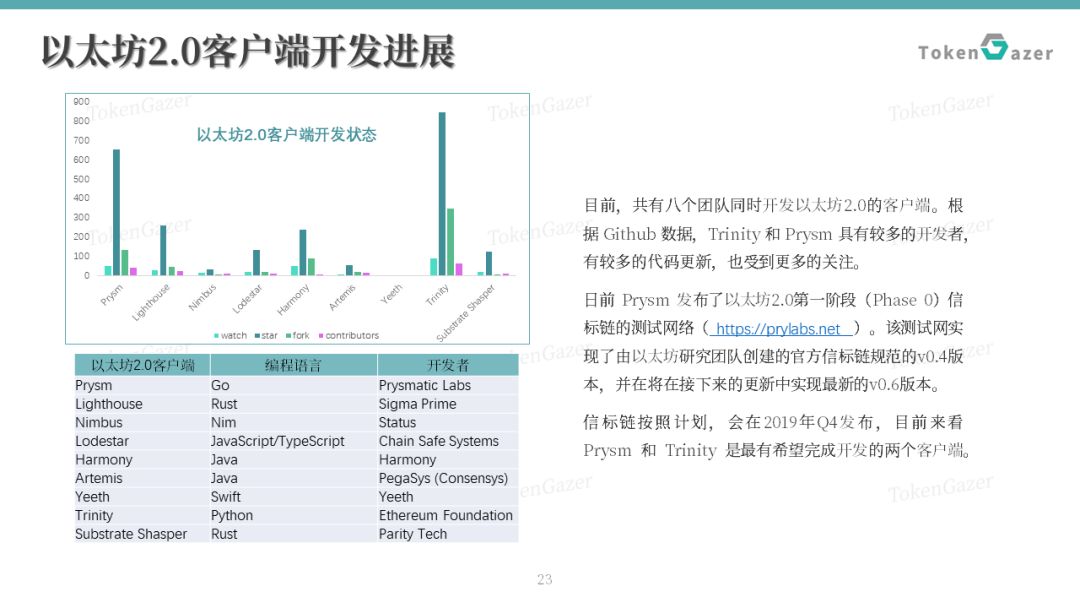
Task: Click the Harmony star bar in chart
Action: coord(303,253)
